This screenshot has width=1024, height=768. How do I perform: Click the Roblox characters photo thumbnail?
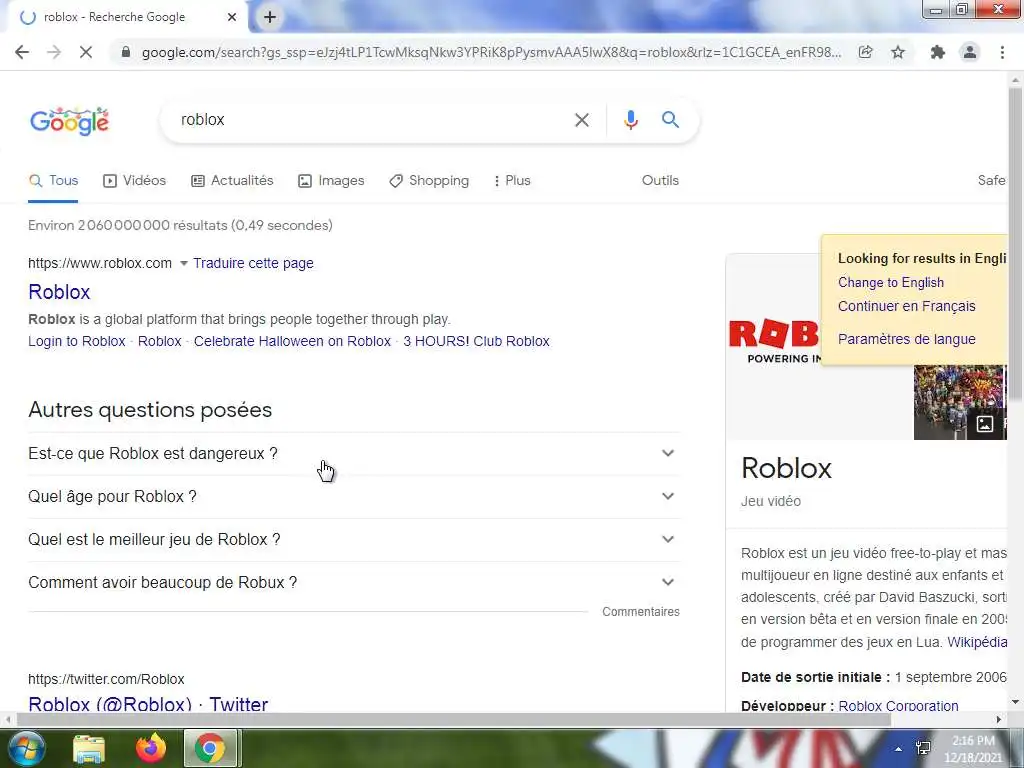pos(959,402)
